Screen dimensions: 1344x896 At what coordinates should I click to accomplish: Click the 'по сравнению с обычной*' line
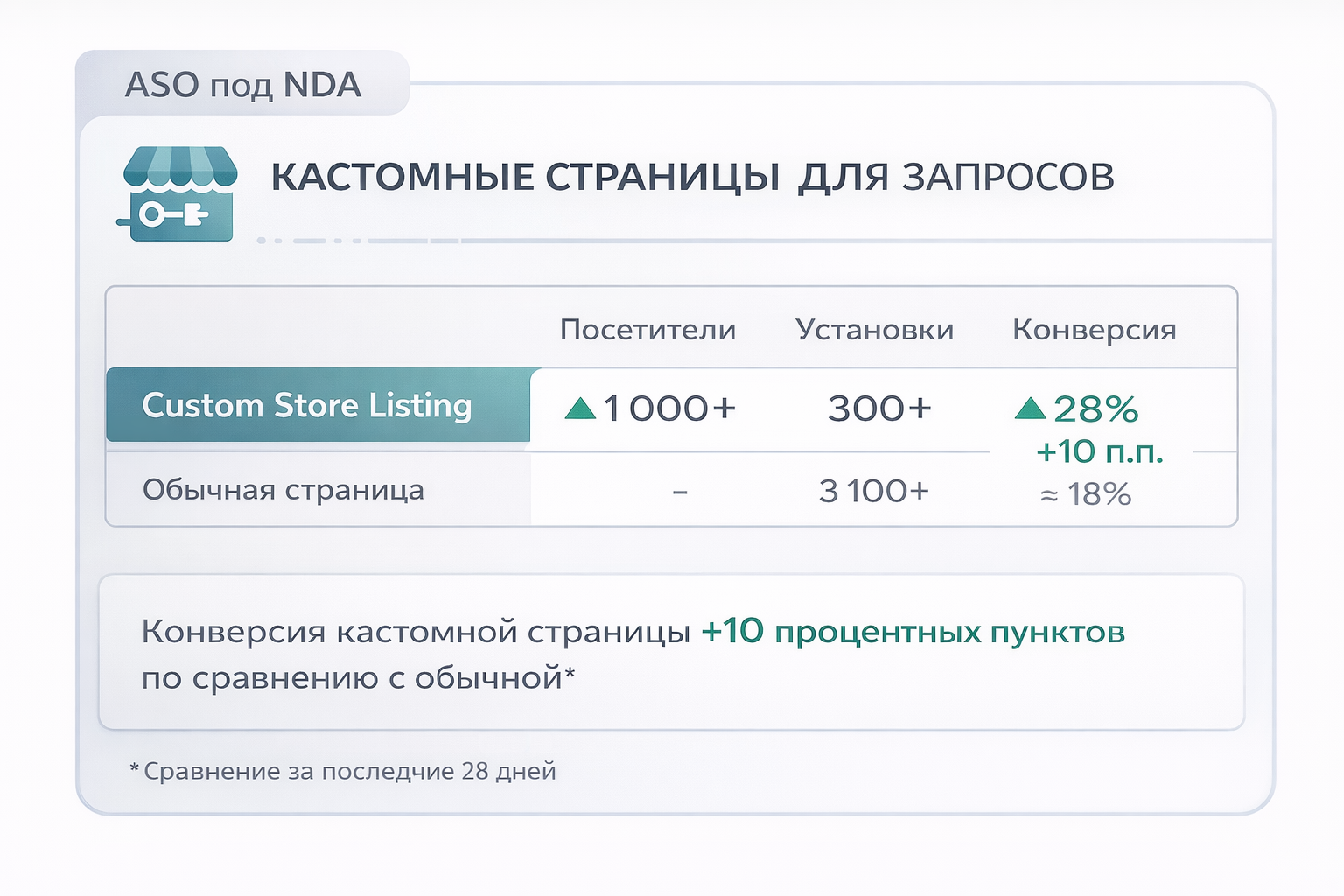358,678
